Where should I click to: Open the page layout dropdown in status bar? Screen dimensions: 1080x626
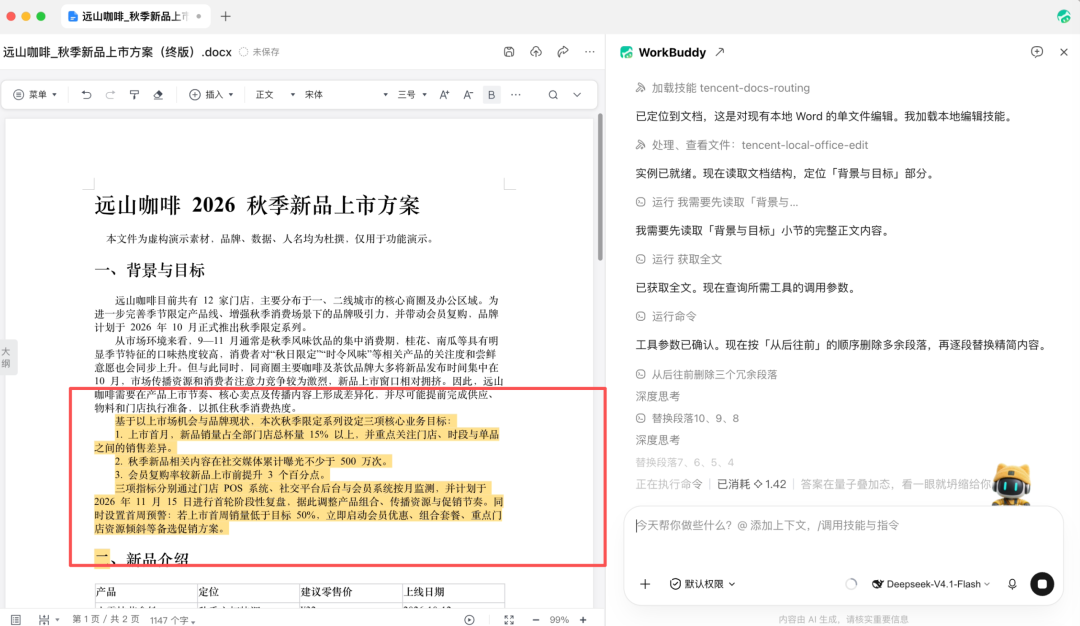point(48,620)
